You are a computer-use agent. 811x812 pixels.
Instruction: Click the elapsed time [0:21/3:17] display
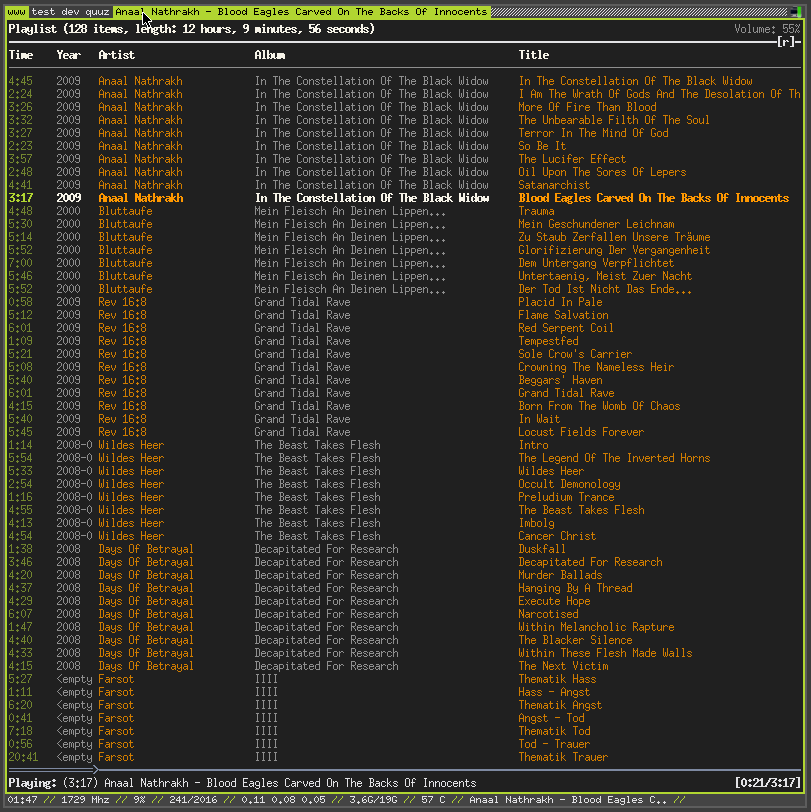767,782
